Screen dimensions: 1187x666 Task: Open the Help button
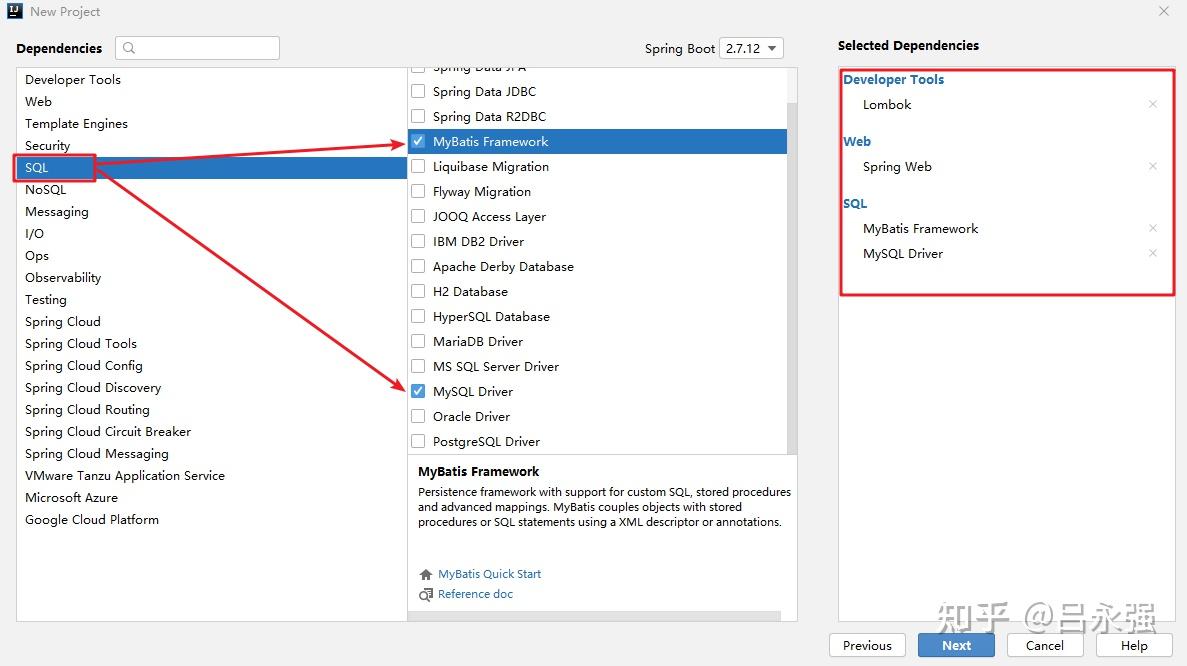coord(1134,646)
